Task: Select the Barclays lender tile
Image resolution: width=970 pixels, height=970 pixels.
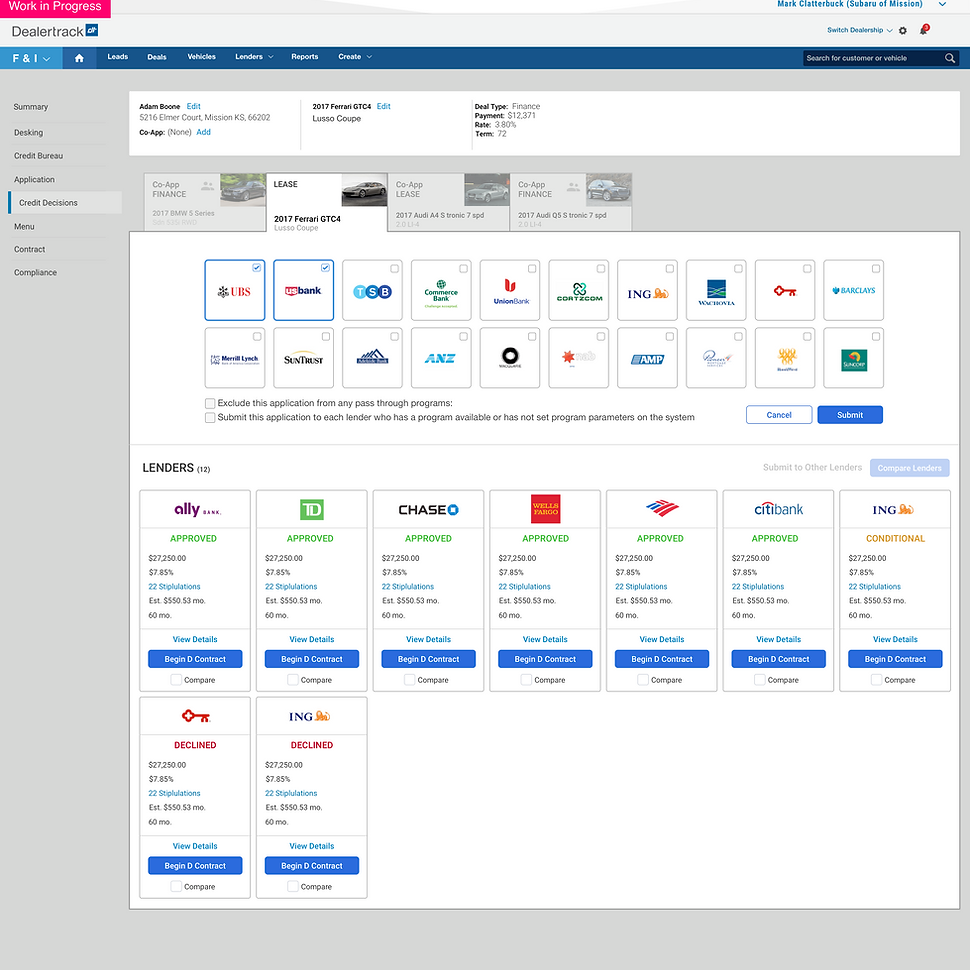Action: 854,290
